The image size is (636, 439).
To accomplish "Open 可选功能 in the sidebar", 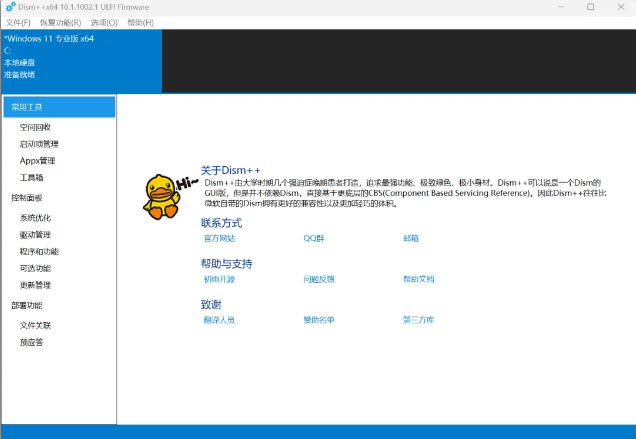I will pos(35,268).
